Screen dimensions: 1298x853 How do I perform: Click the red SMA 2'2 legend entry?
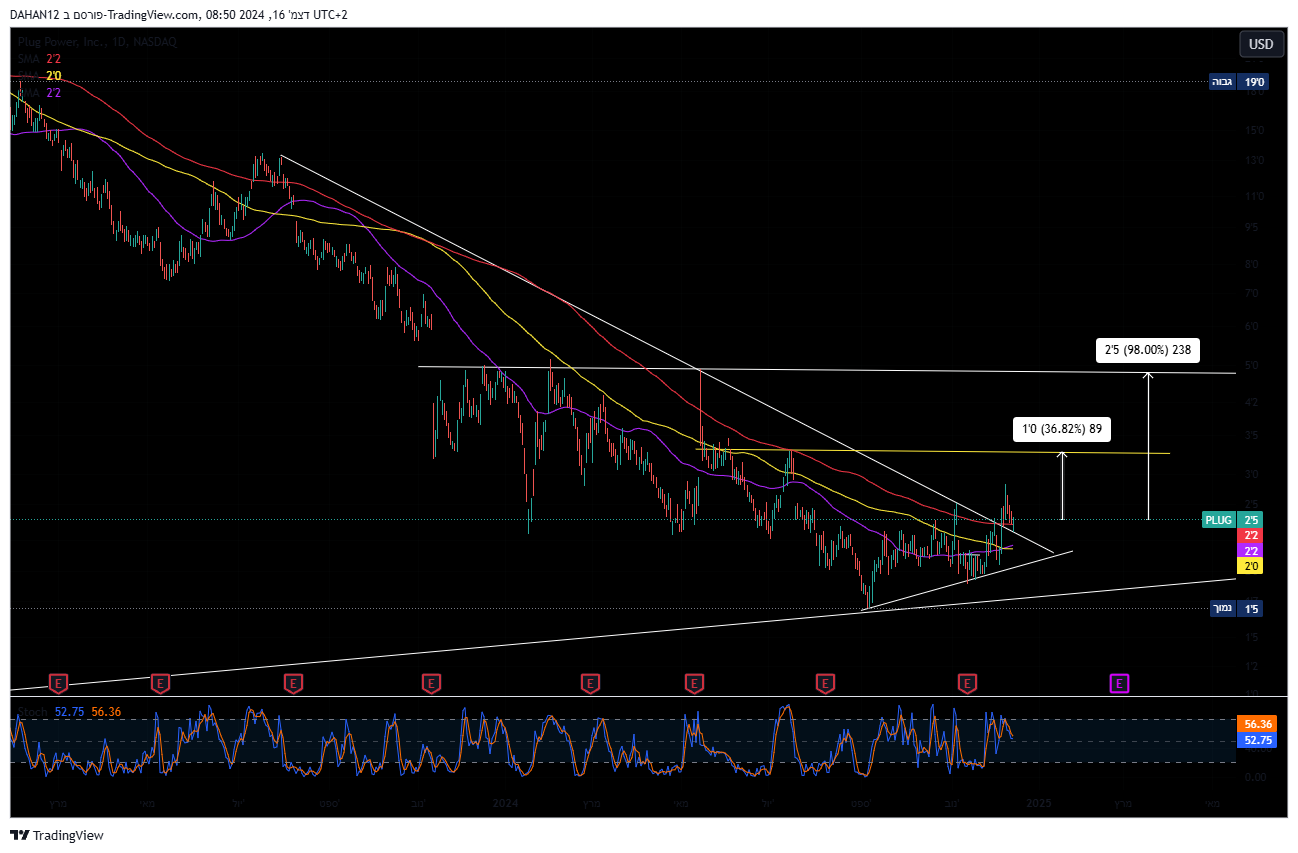point(39,59)
